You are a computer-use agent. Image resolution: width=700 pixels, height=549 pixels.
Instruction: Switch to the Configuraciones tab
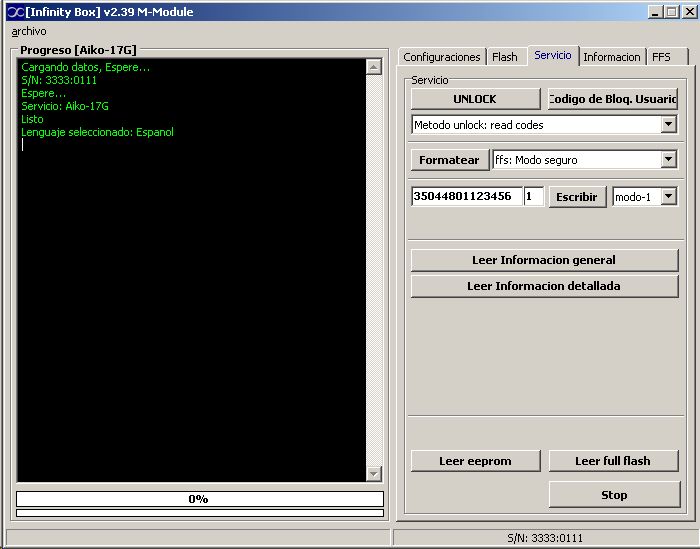[442, 57]
